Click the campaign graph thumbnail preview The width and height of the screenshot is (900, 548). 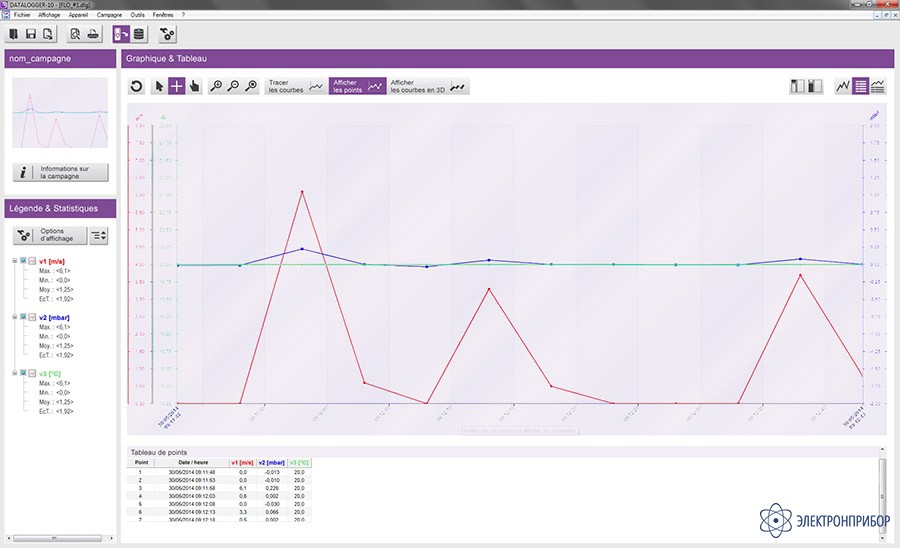click(x=60, y=113)
